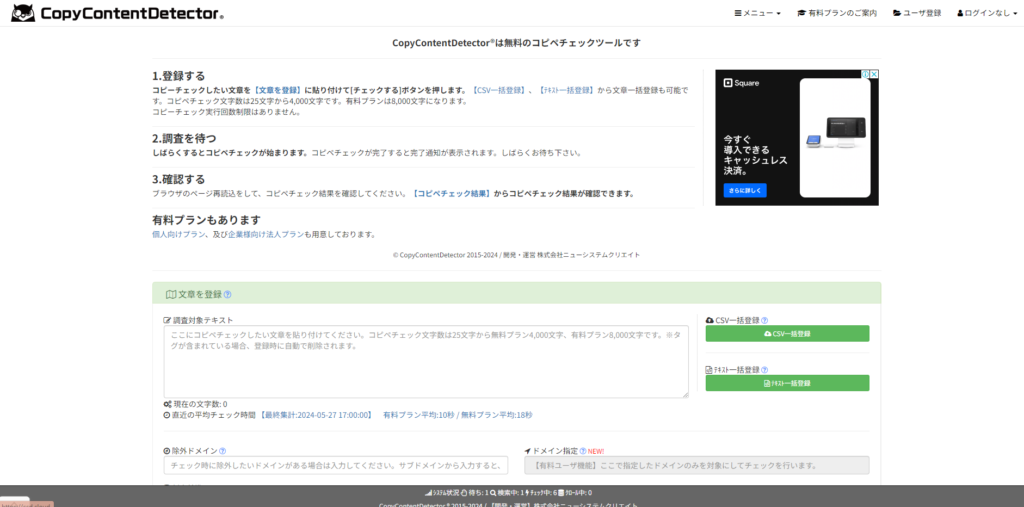Close the Square advertisement

874,74
